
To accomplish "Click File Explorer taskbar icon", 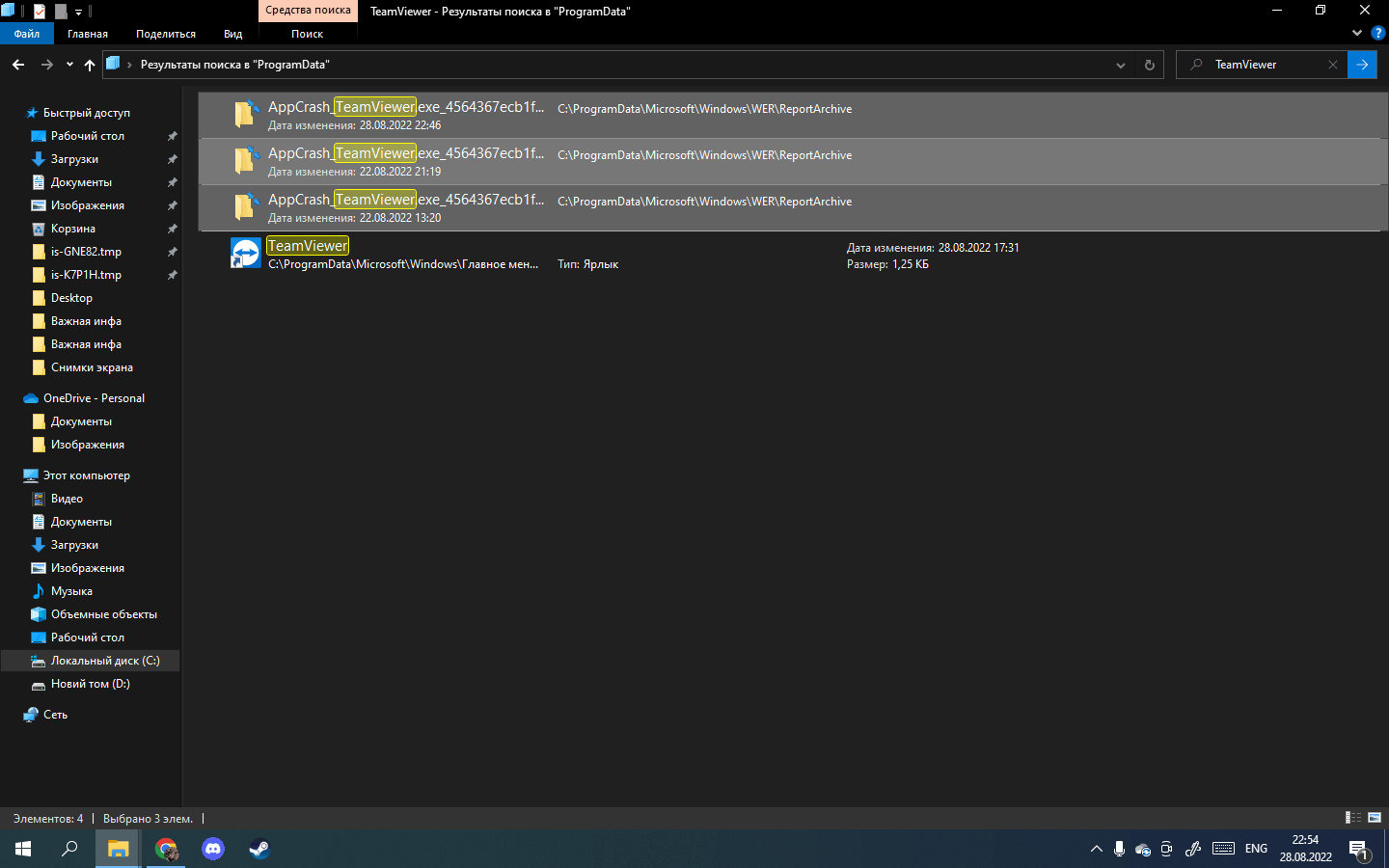I will point(118,849).
